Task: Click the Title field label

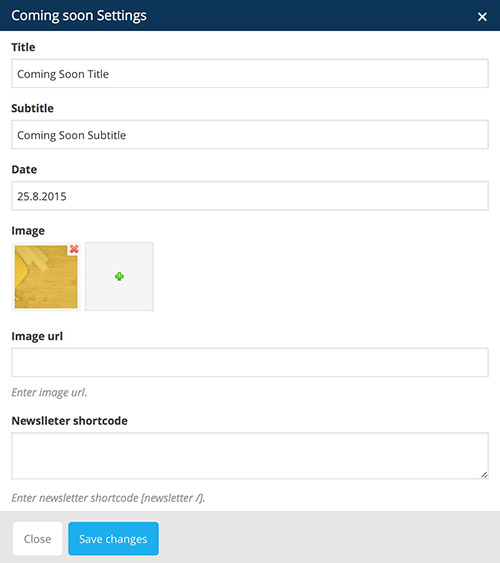Action: click(x=23, y=47)
